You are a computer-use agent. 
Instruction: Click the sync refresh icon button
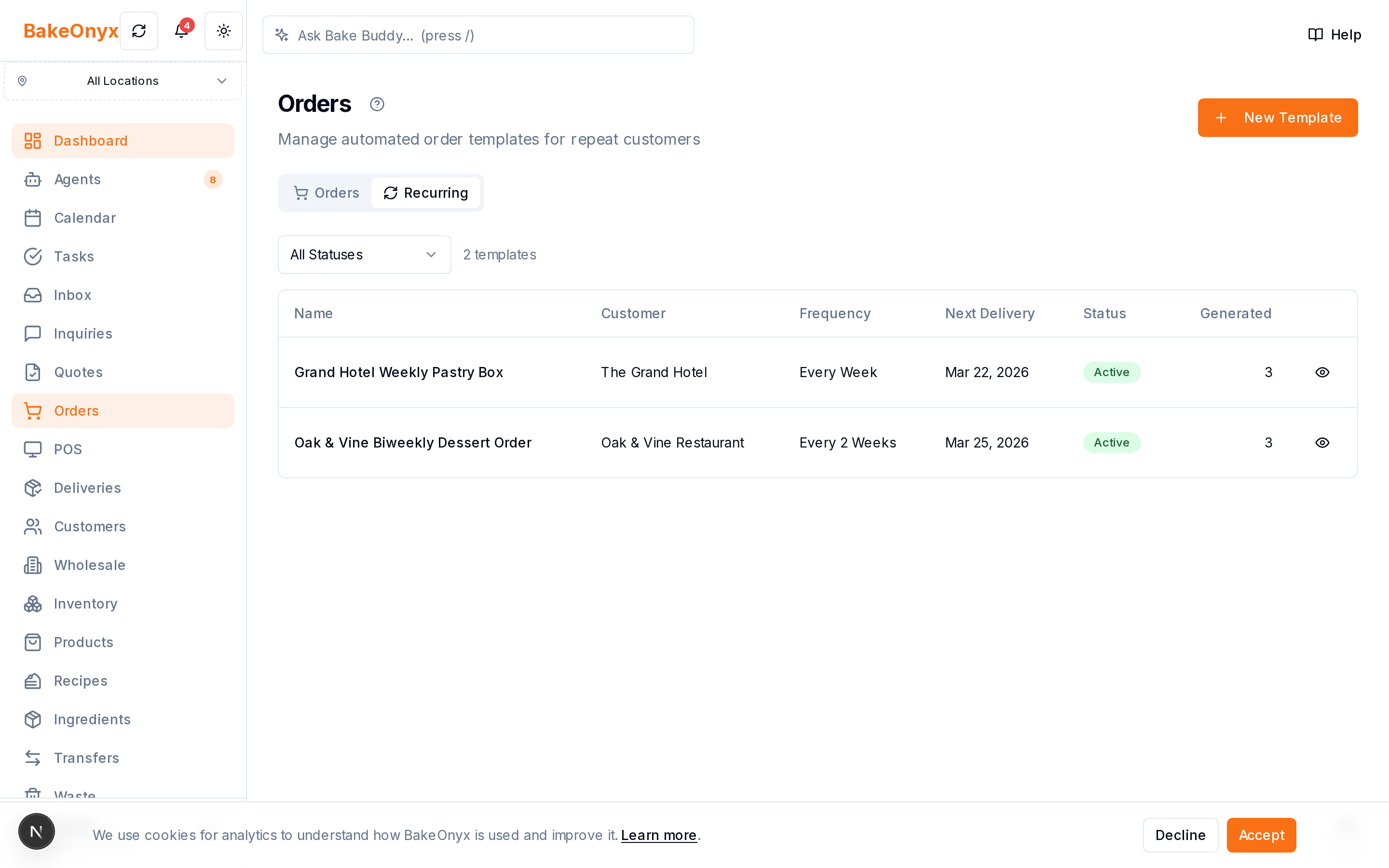pos(139,31)
